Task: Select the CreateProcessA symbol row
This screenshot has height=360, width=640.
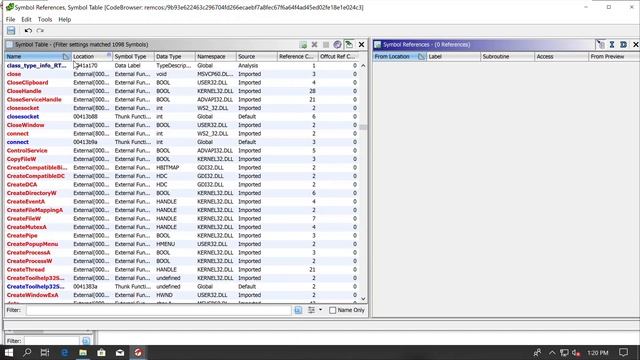Action: tap(182, 253)
